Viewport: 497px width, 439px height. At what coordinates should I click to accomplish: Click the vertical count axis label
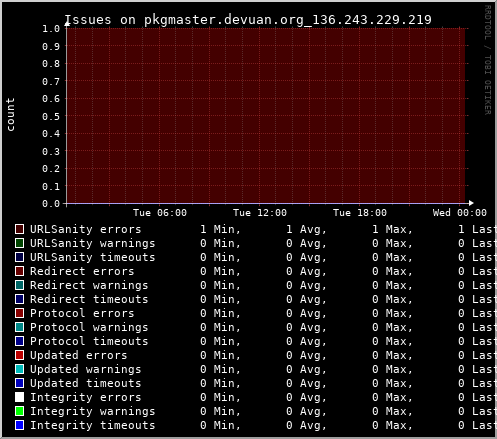point(10,114)
